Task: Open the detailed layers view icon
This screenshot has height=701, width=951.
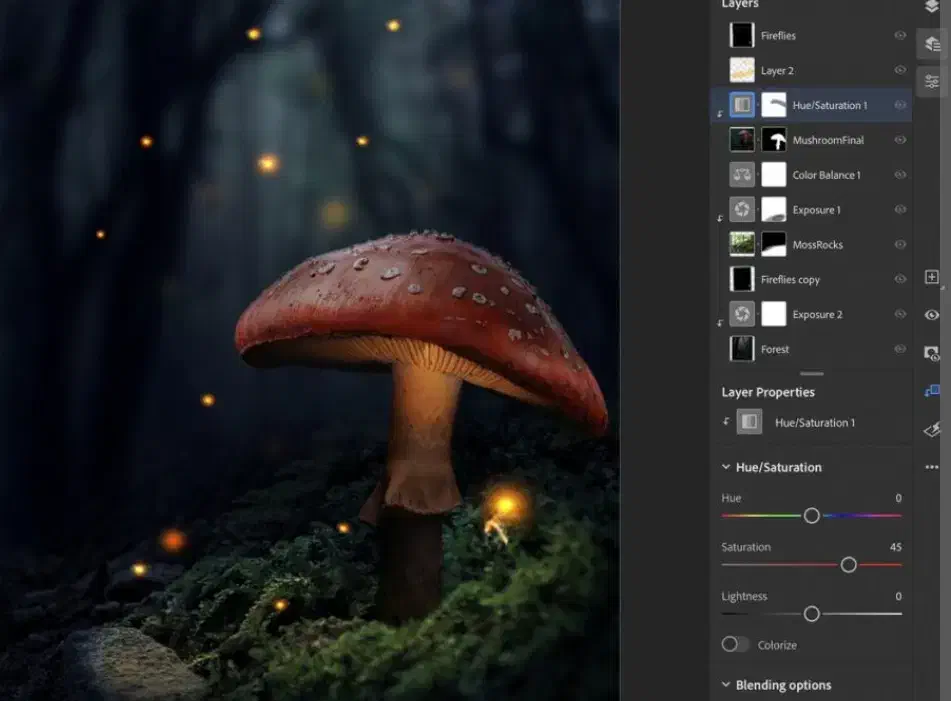Action: (x=931, y=44)
